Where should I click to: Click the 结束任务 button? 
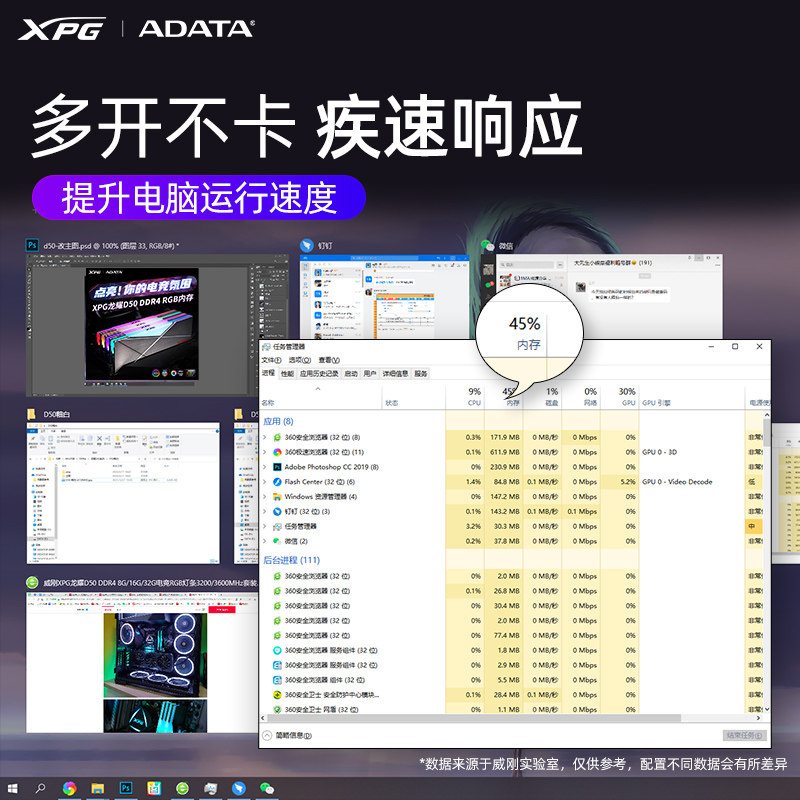coord(744,735)
